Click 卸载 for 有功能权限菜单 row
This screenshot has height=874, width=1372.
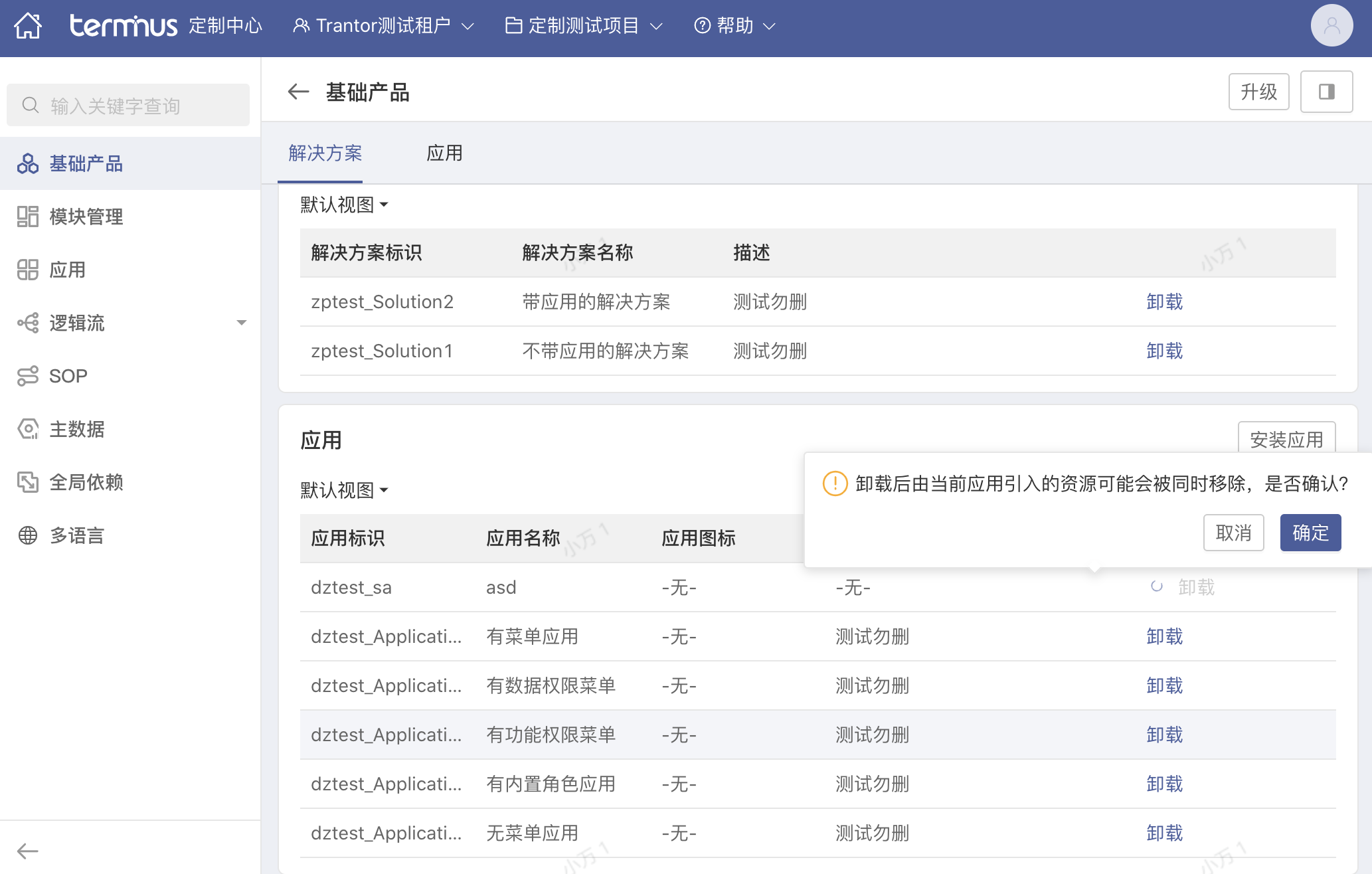[1164, 735]
